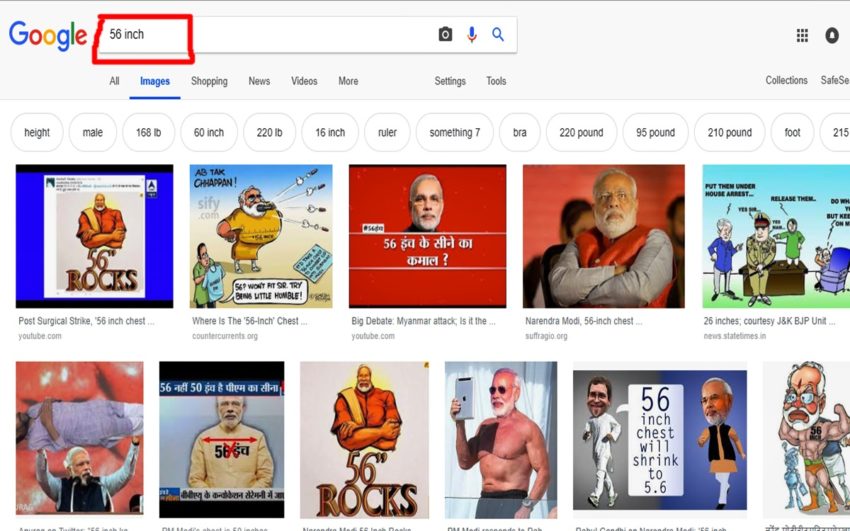The width and height of the screenshot is (850, 531).
Task: Click the Google logo
Action: 48,36
